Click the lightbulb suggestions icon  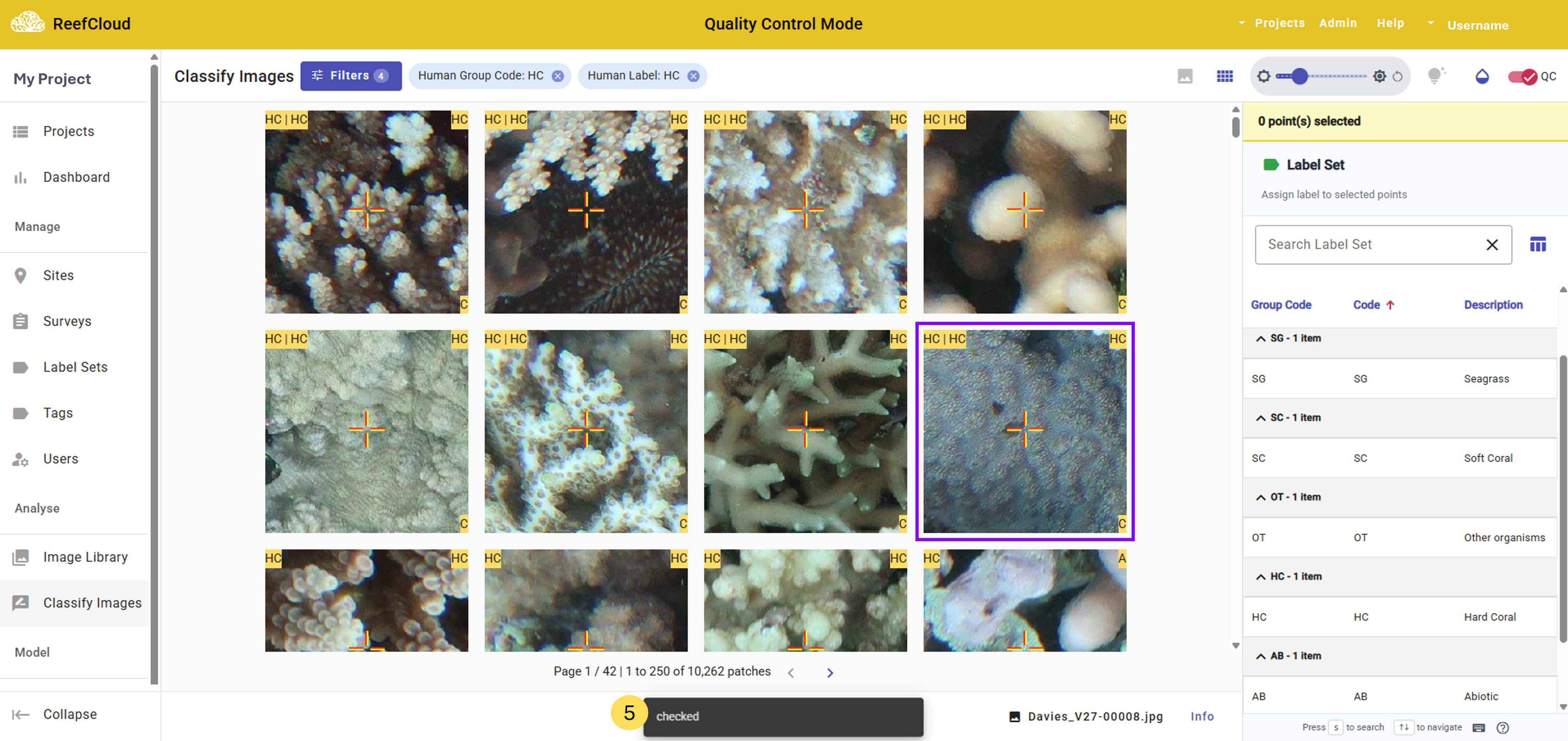click(1435, 76)
